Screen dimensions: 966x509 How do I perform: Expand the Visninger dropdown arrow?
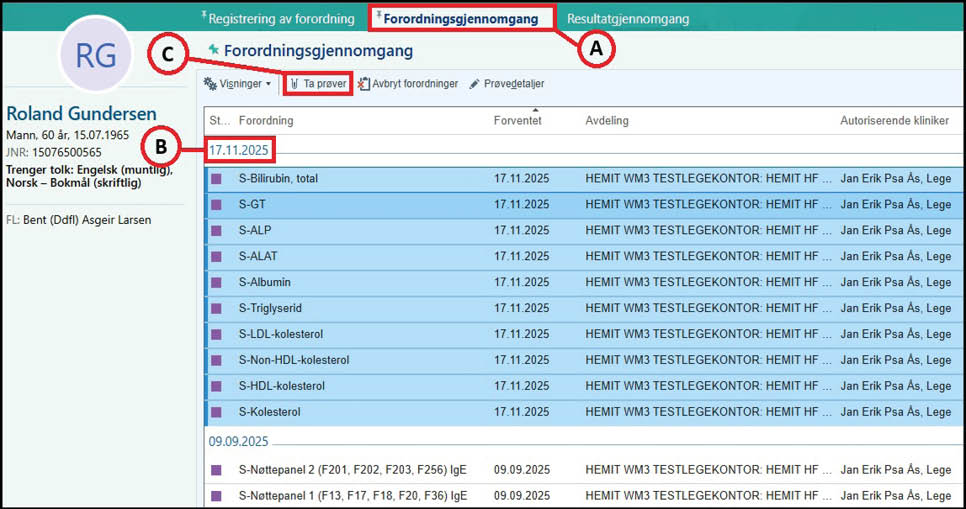(268, 85)
